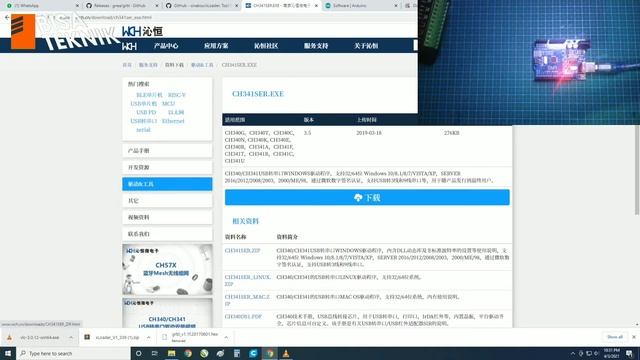Open the downloaded vlc win64 exe item
The width and height of the screenshot is (640, 360).
pos(40,338)
